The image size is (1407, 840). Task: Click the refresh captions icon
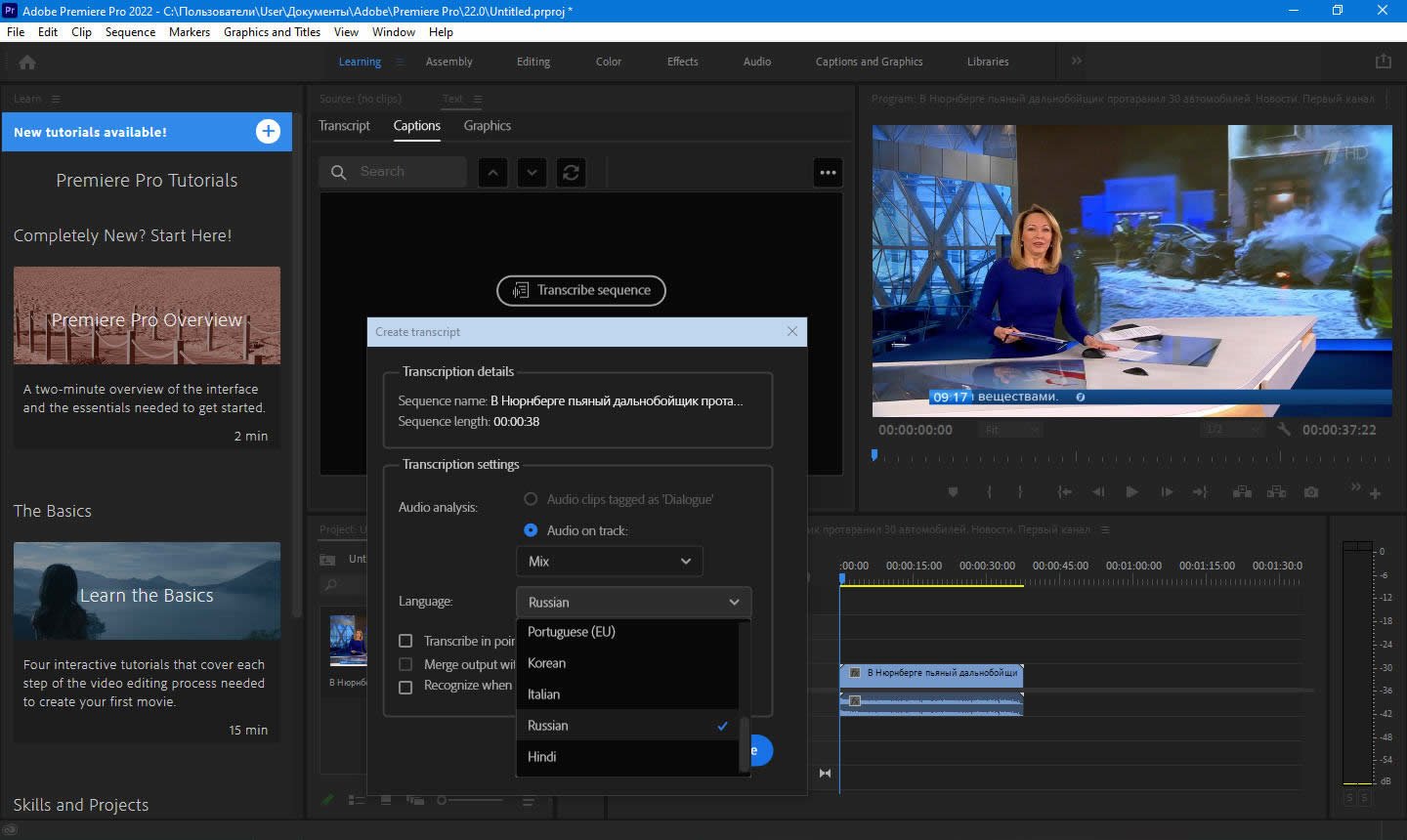pos(571,173)
